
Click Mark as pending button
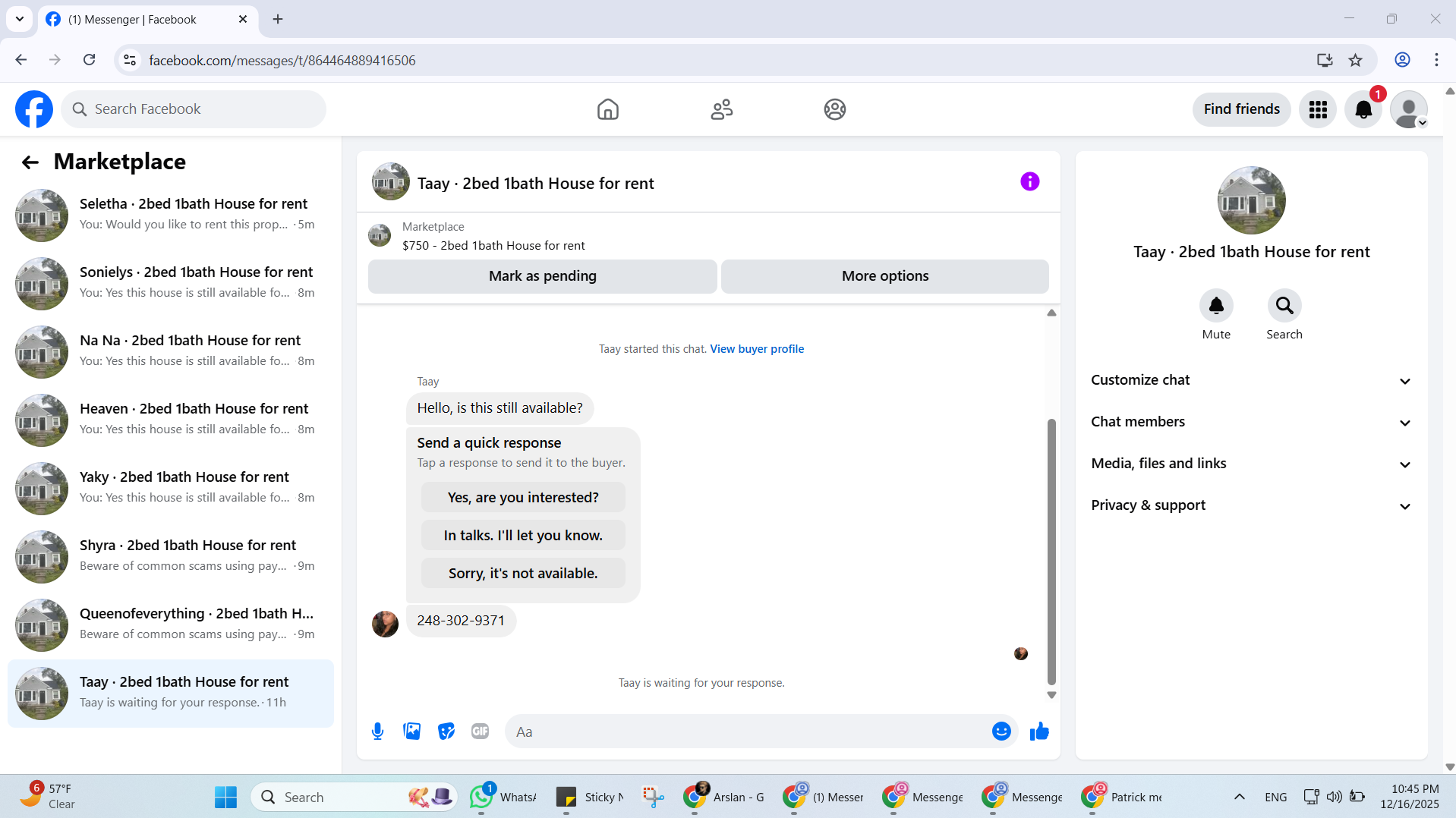point(542,276)
